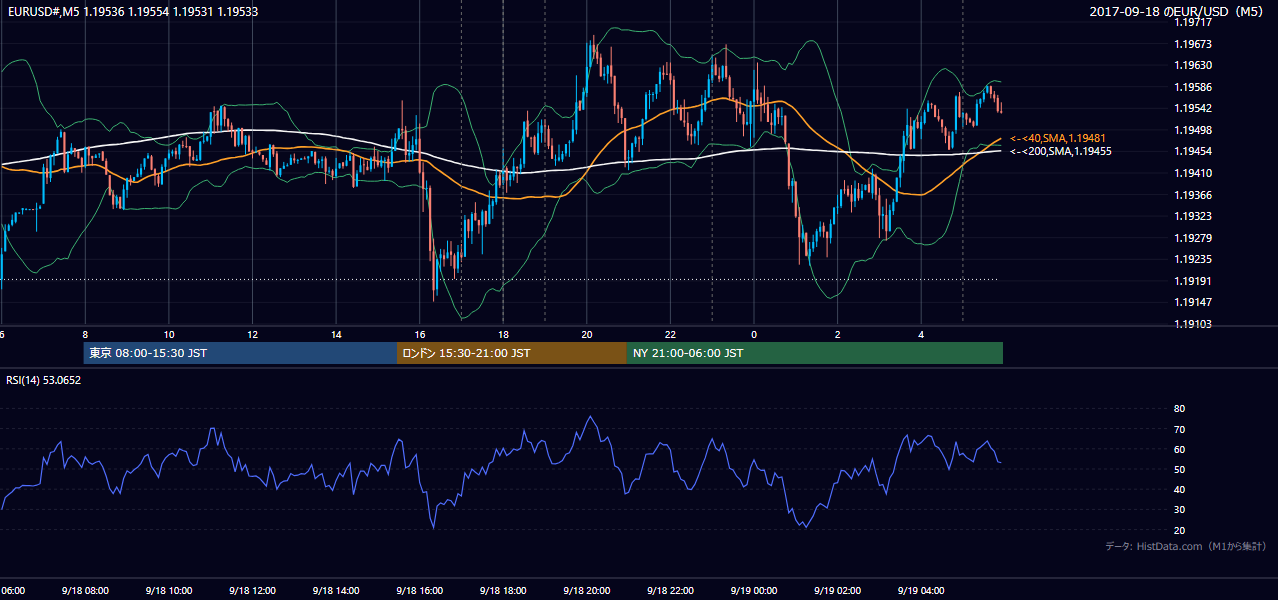Select price axis value 1.19279
Viewport: 1278px width, 600px height.
click(x=1192, y=238)
